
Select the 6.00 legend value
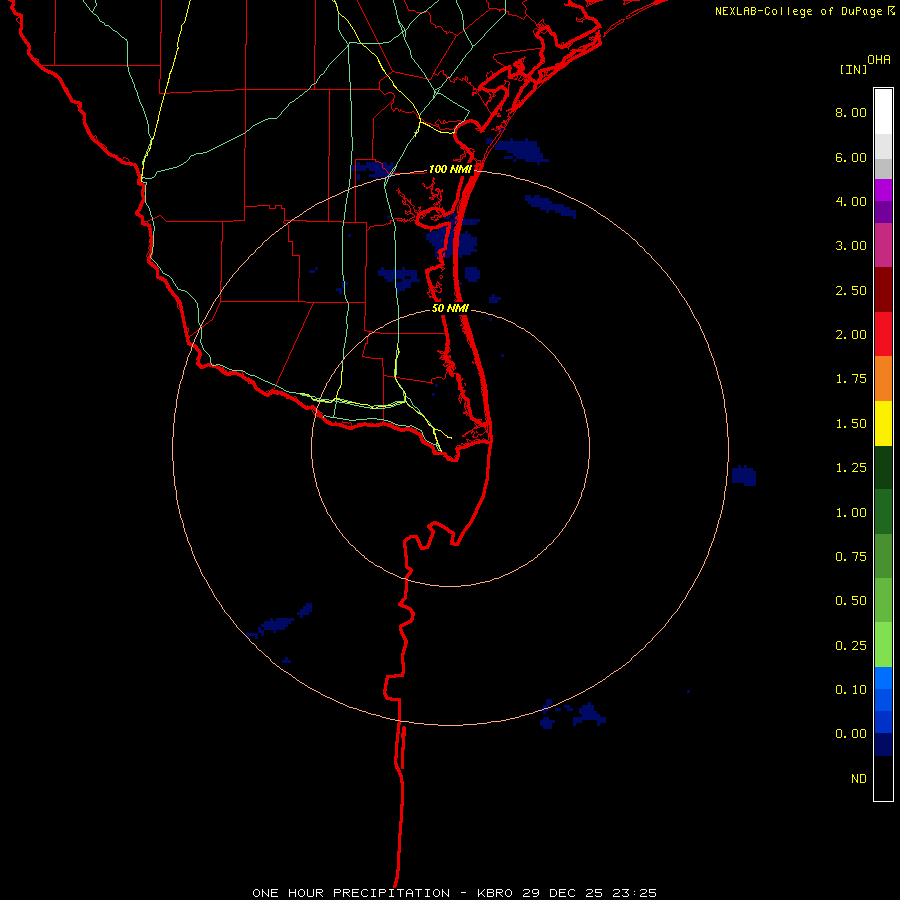(851, 157)
